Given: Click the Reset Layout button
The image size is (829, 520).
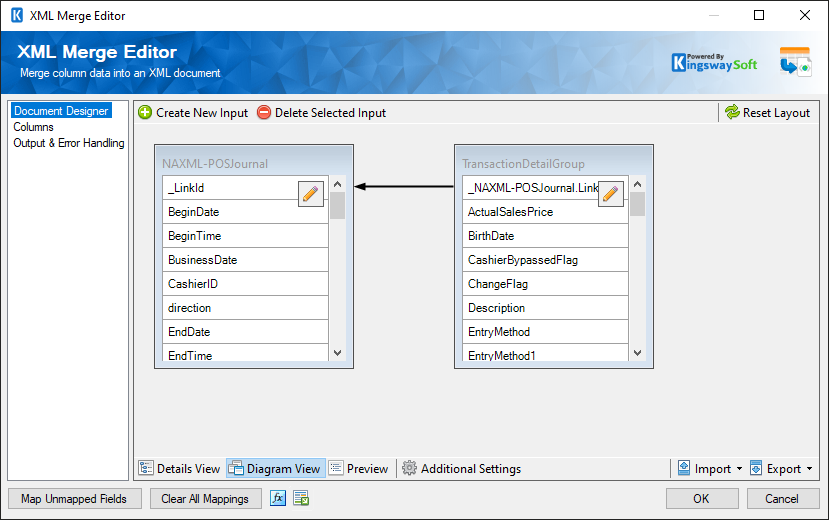Looking at the screenshot, I should click(x=767, y=113).
